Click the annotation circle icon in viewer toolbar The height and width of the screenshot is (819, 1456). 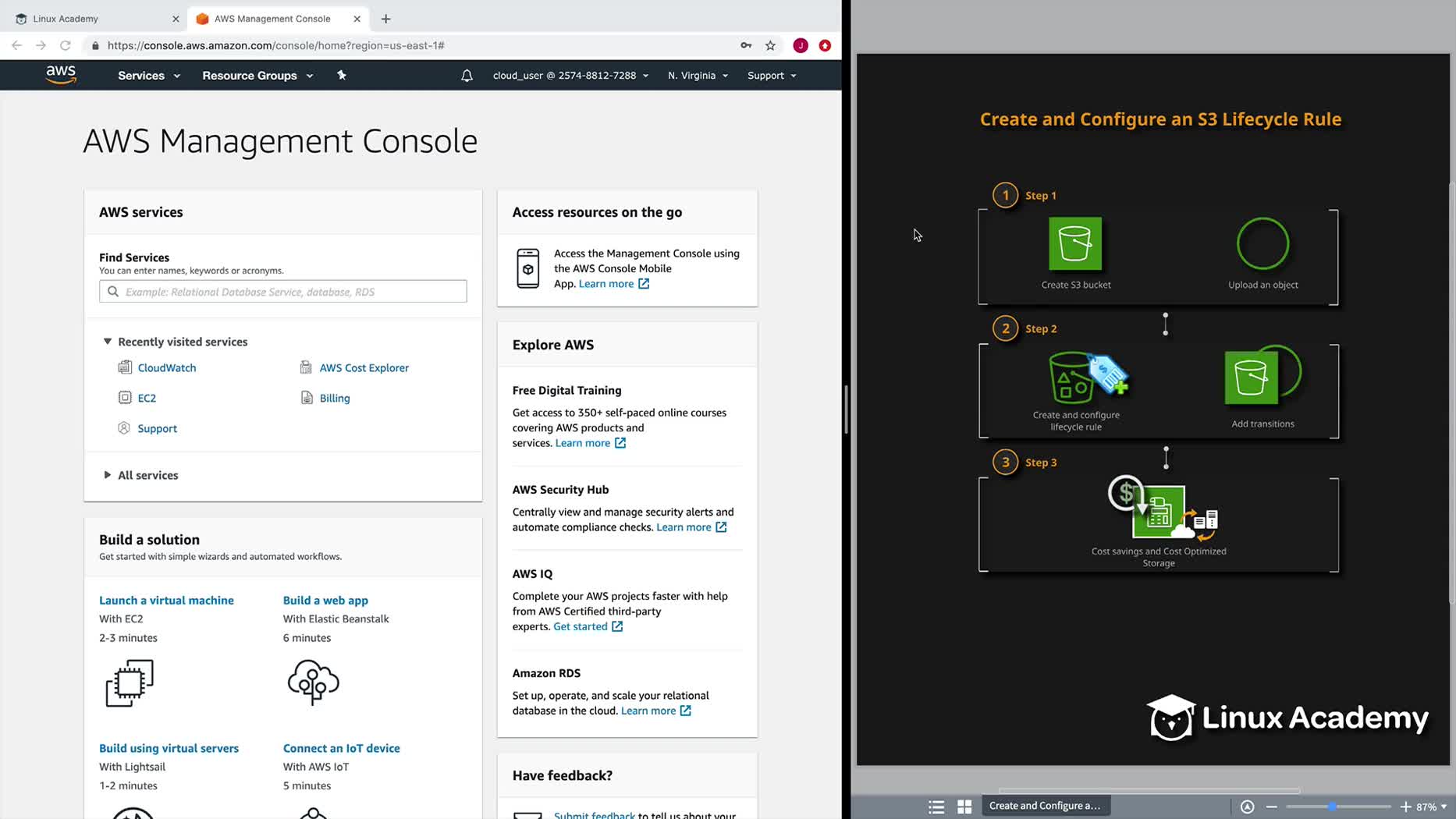point(1248,807)
